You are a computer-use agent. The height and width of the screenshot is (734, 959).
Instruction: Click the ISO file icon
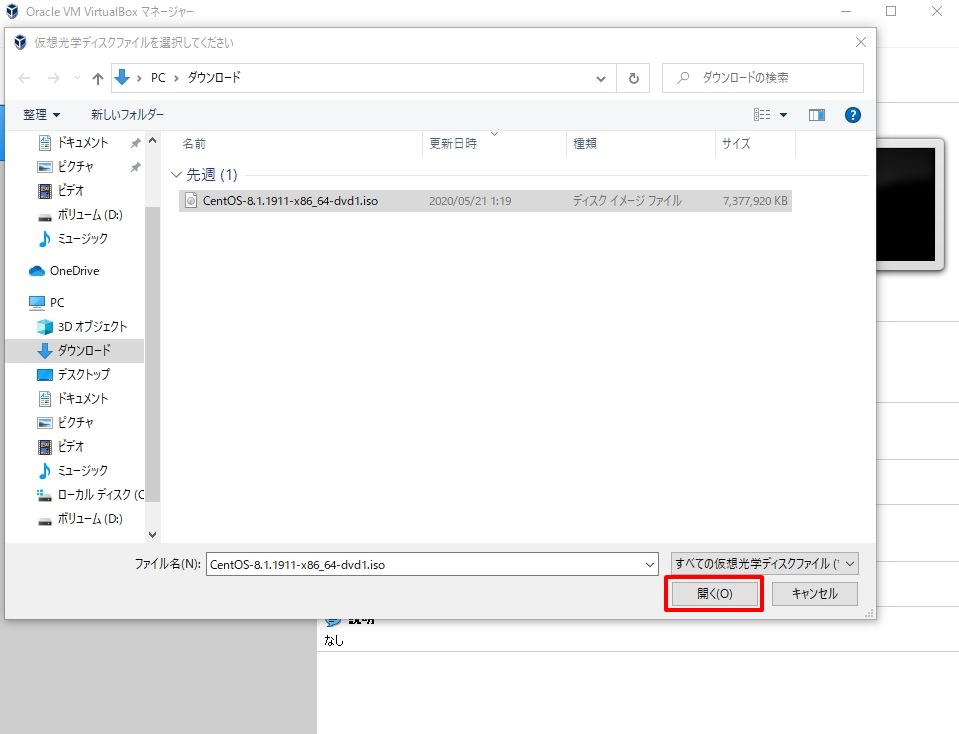[x=191, y=201]
